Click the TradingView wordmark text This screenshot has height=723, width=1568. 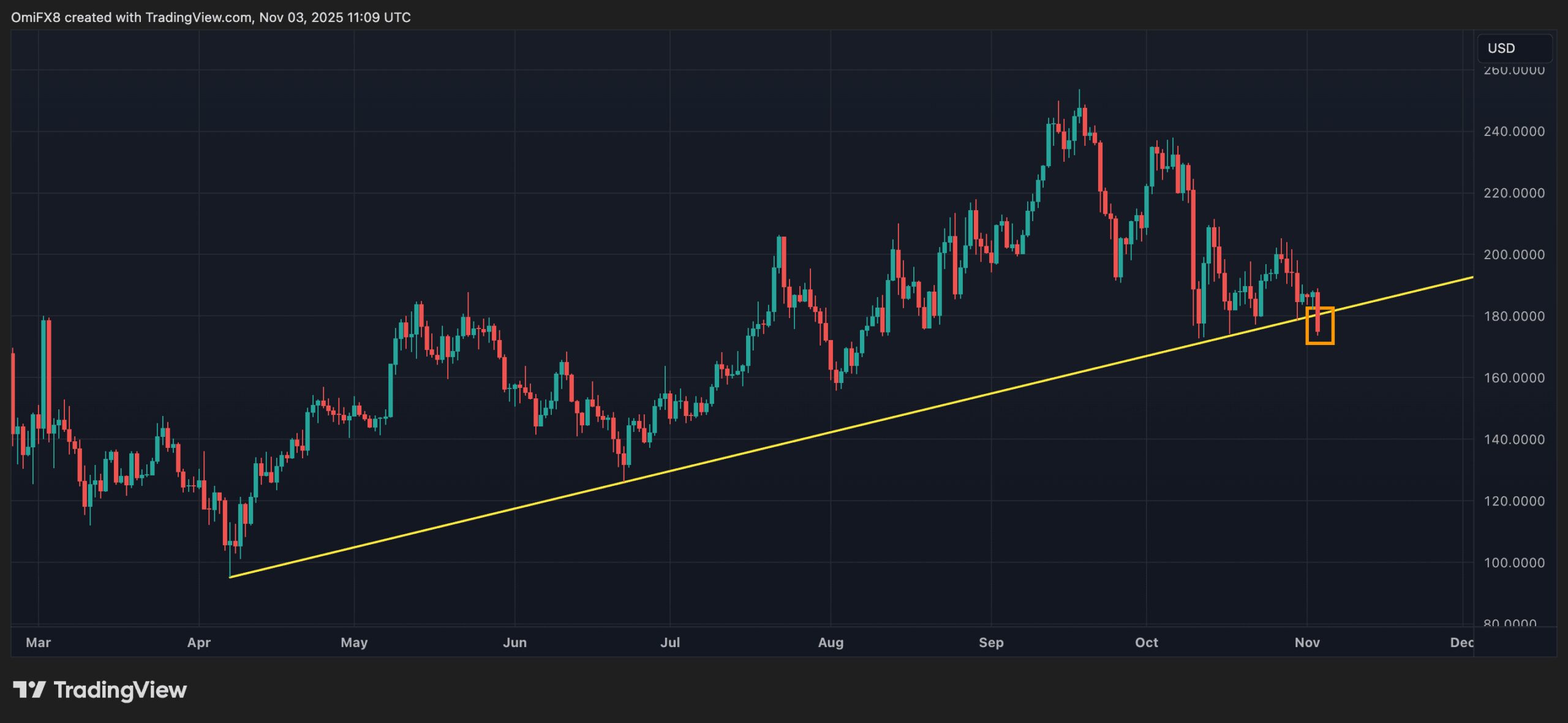coord(120,690)
